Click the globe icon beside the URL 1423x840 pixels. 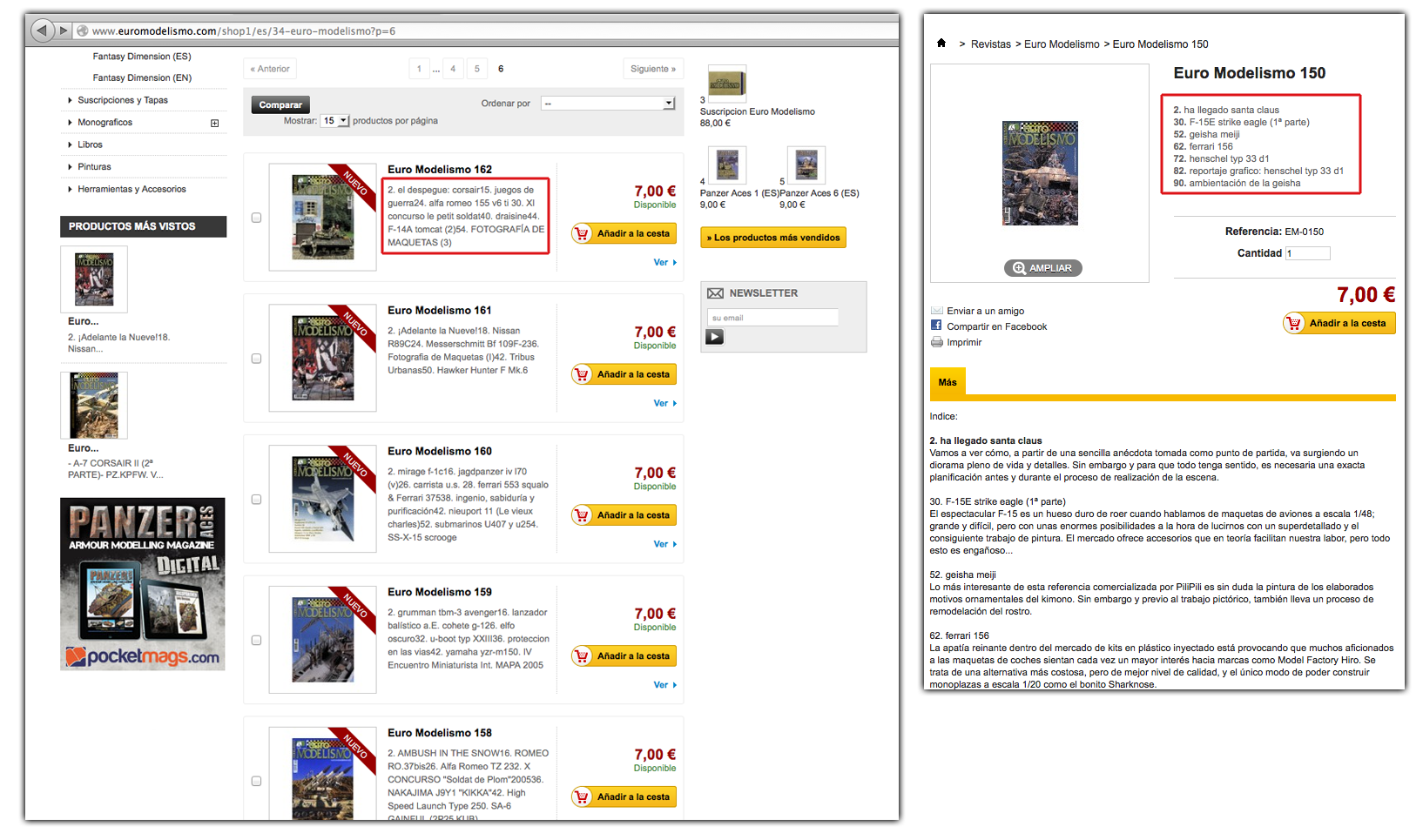tap(83, 30)
